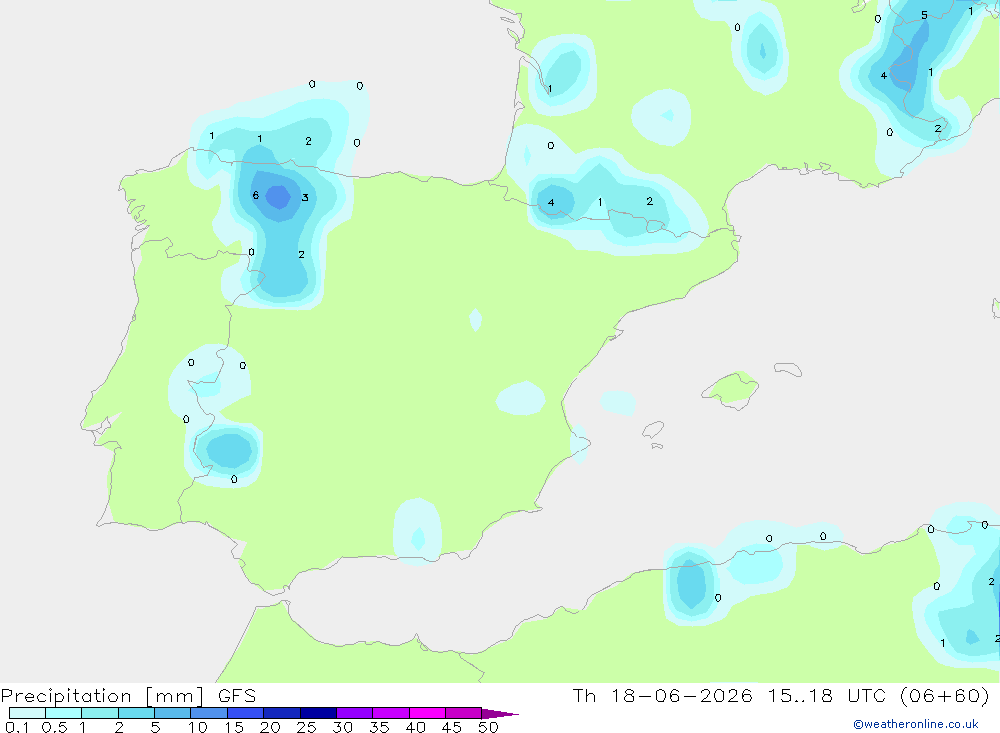This screenshot has width=1000, height=733.
Task: Select the 1–2 mm legend swatch
Action: click(100, 713)
